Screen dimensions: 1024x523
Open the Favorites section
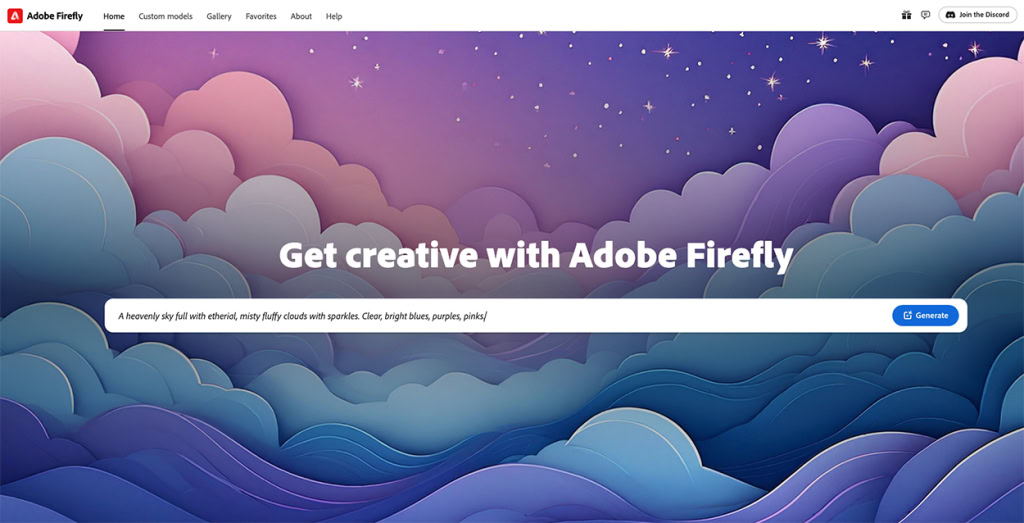261,16
